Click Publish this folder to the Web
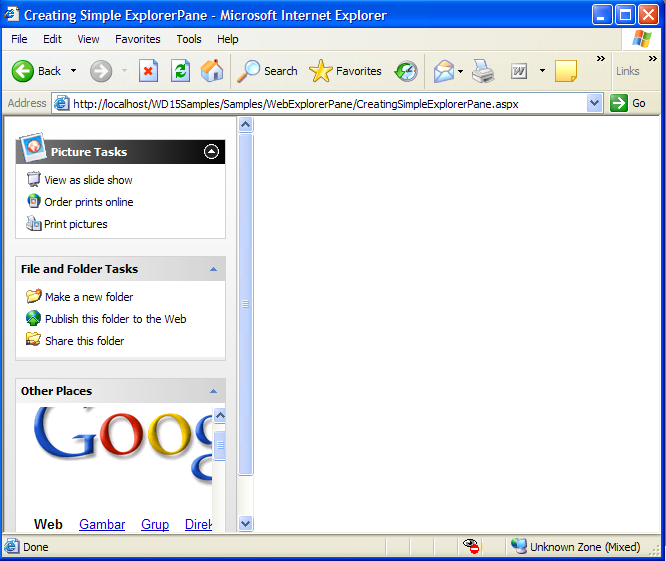666x561 pixels. (x=115, y=319)
